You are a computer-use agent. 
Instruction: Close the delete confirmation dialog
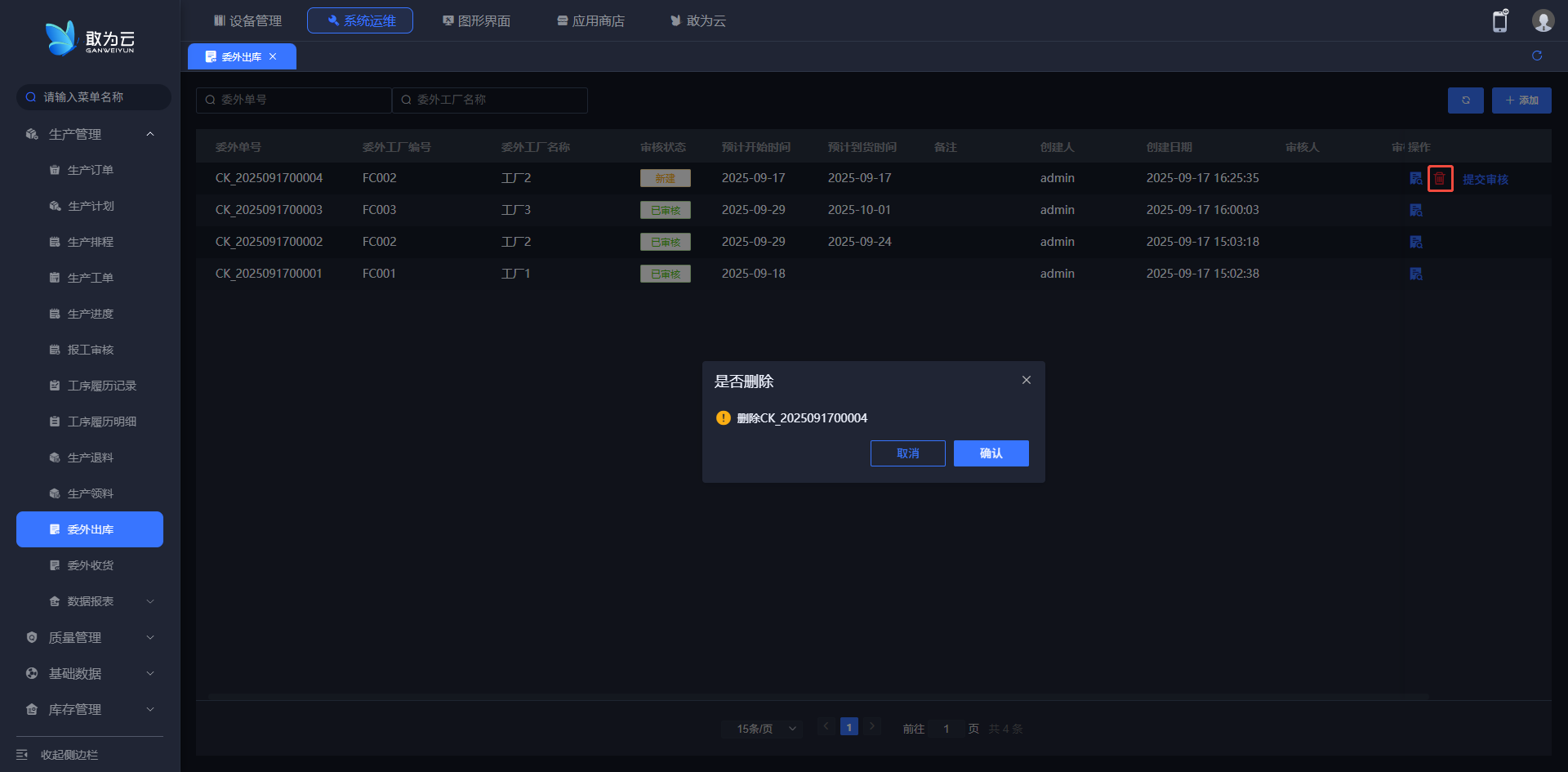tap(1026, 380)
